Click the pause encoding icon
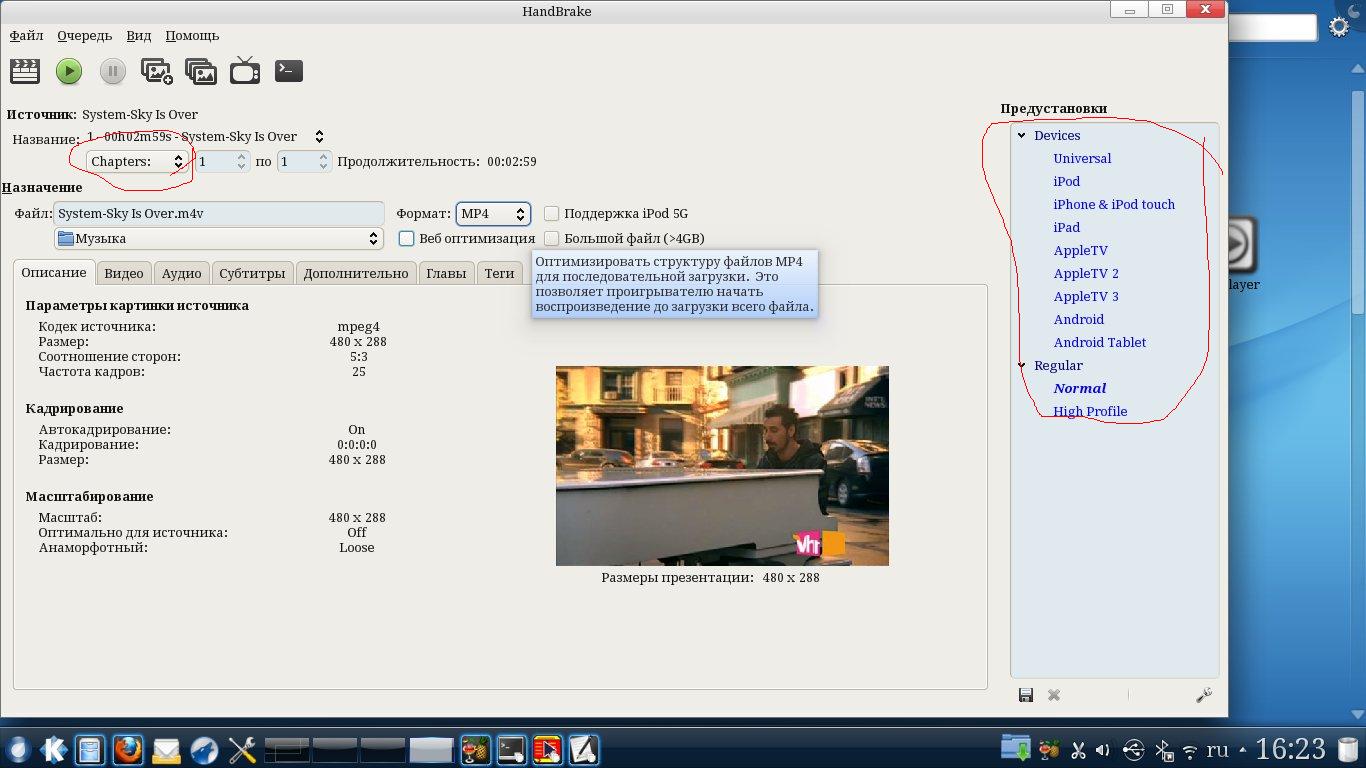The image size is (1366, 768). point(113,71)
